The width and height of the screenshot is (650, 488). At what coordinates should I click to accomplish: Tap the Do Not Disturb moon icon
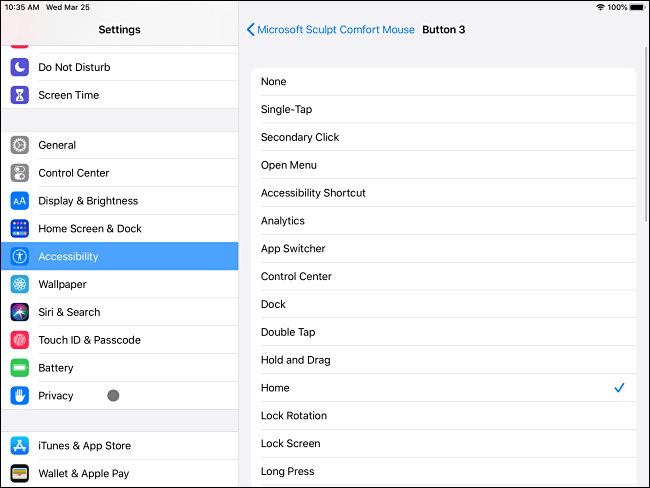pos(20,67)
